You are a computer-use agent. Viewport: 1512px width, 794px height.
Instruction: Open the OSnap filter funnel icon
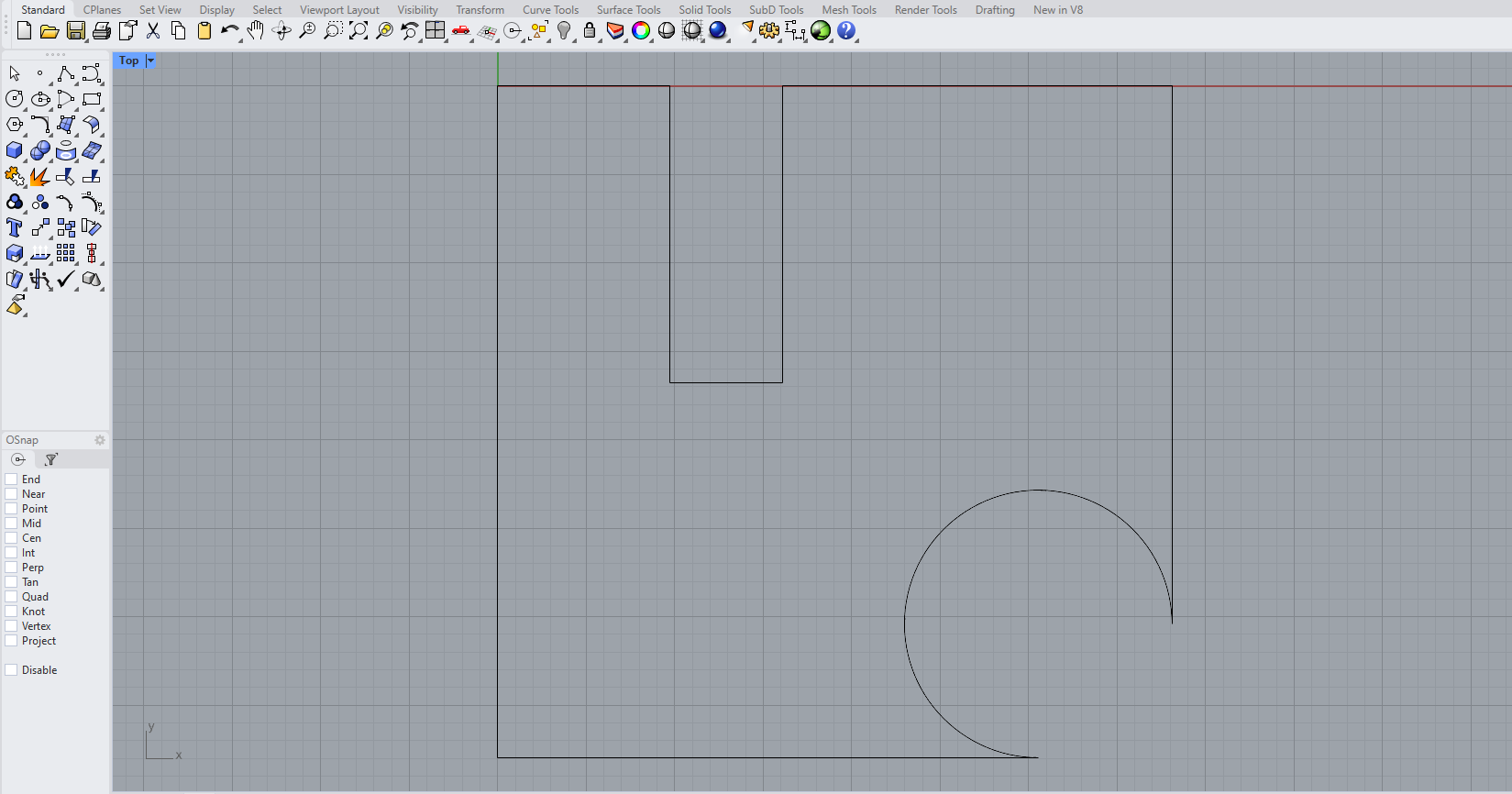(x=51, y=459)
